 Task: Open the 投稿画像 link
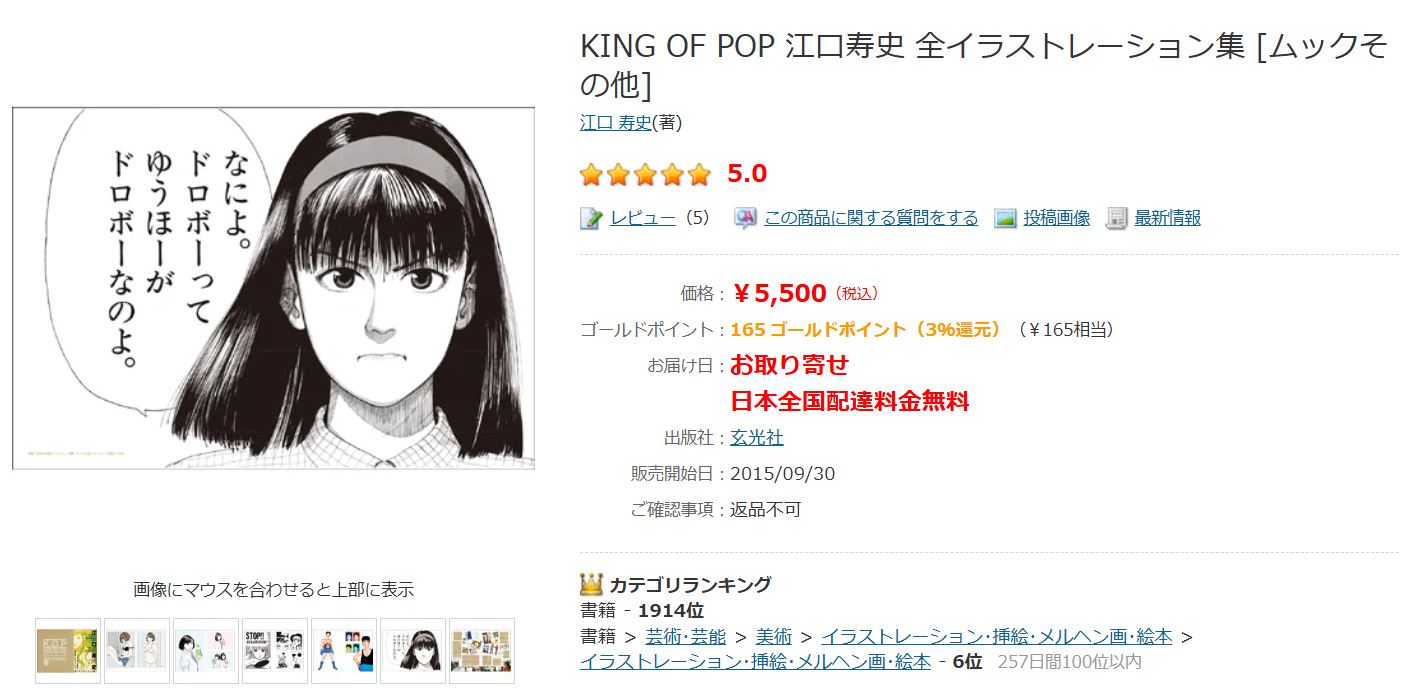[1056, 218]
